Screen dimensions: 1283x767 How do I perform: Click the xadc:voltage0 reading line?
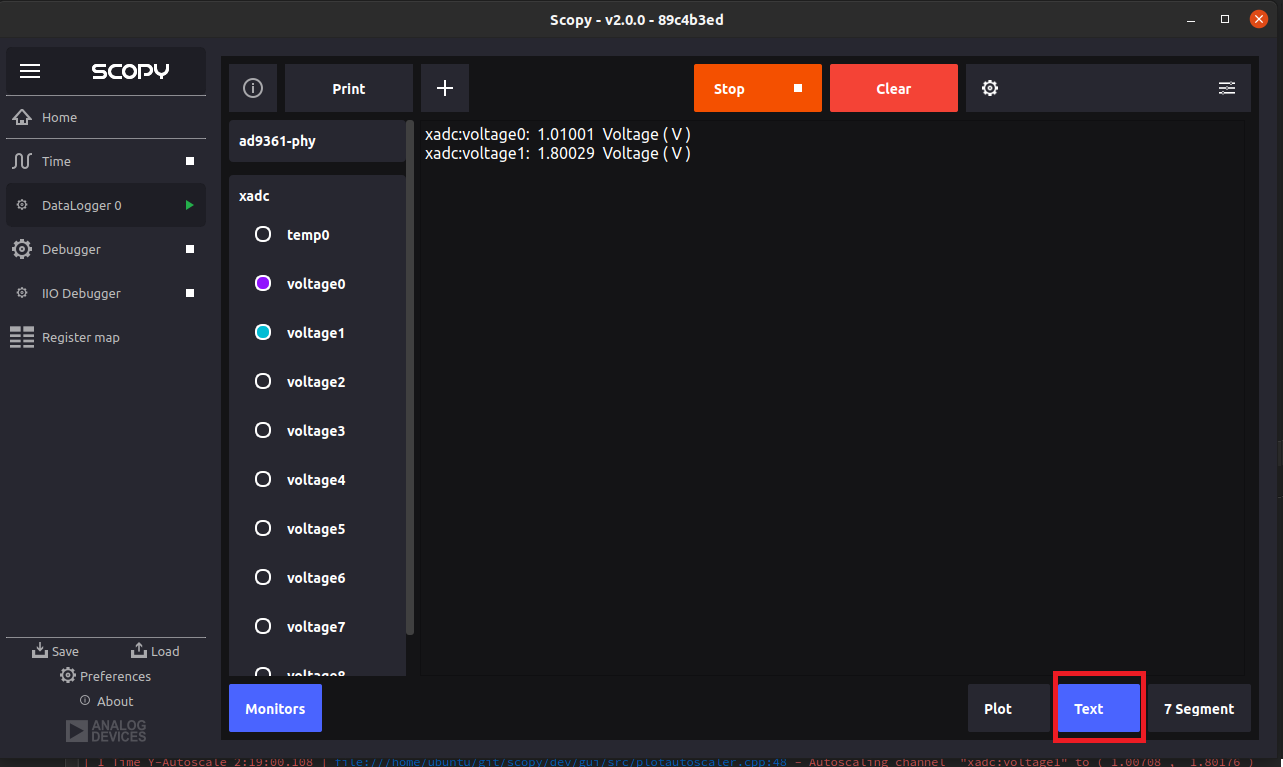(558, 134)
